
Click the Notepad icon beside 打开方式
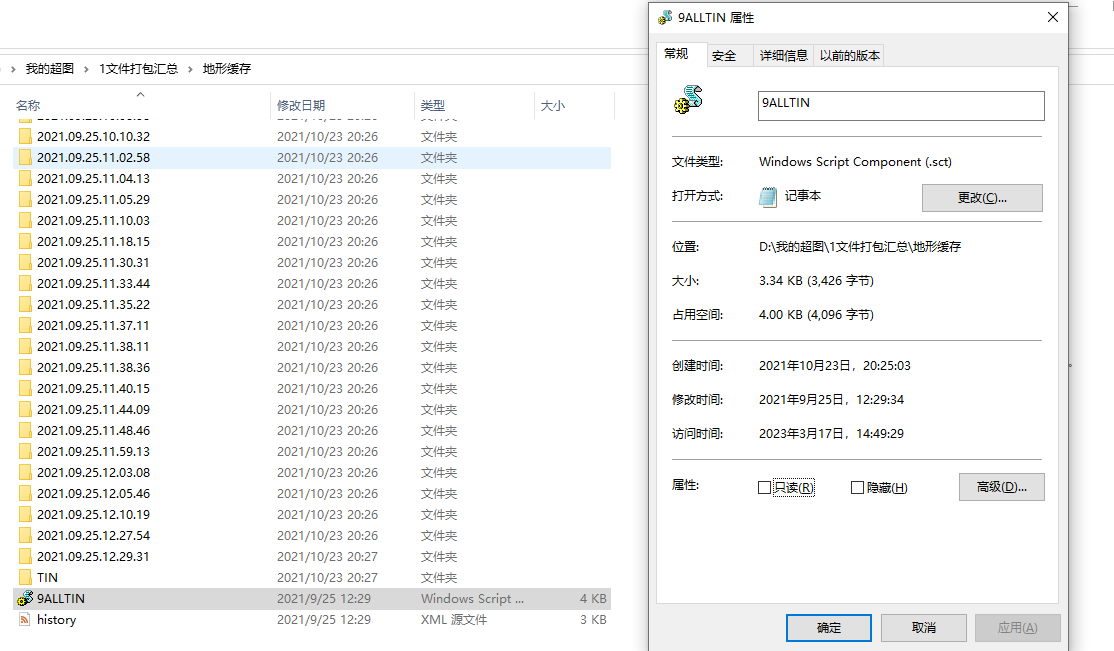pyautogui.click(x=768, y=196)
